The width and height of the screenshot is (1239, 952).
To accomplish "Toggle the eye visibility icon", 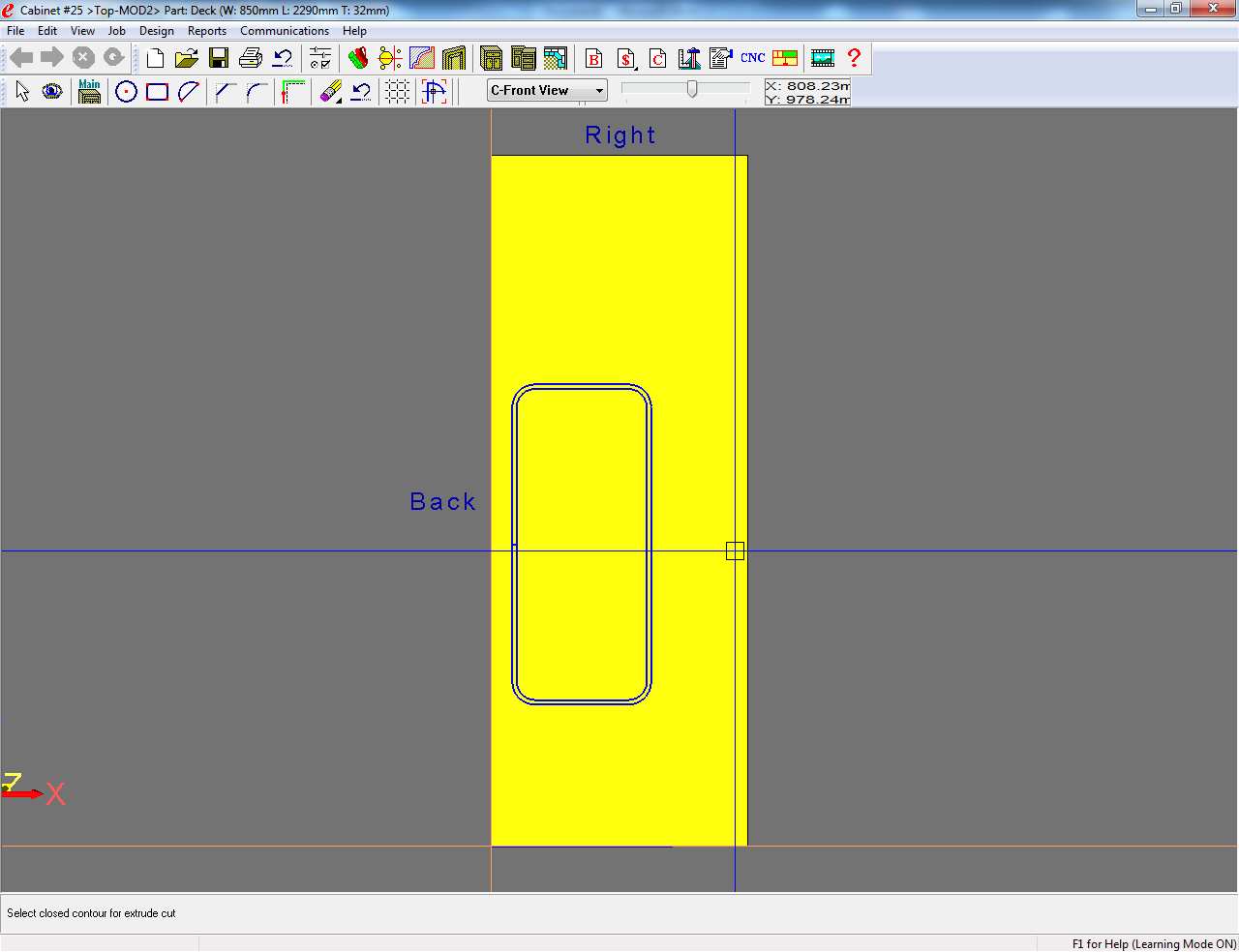I will coord(52,92).
